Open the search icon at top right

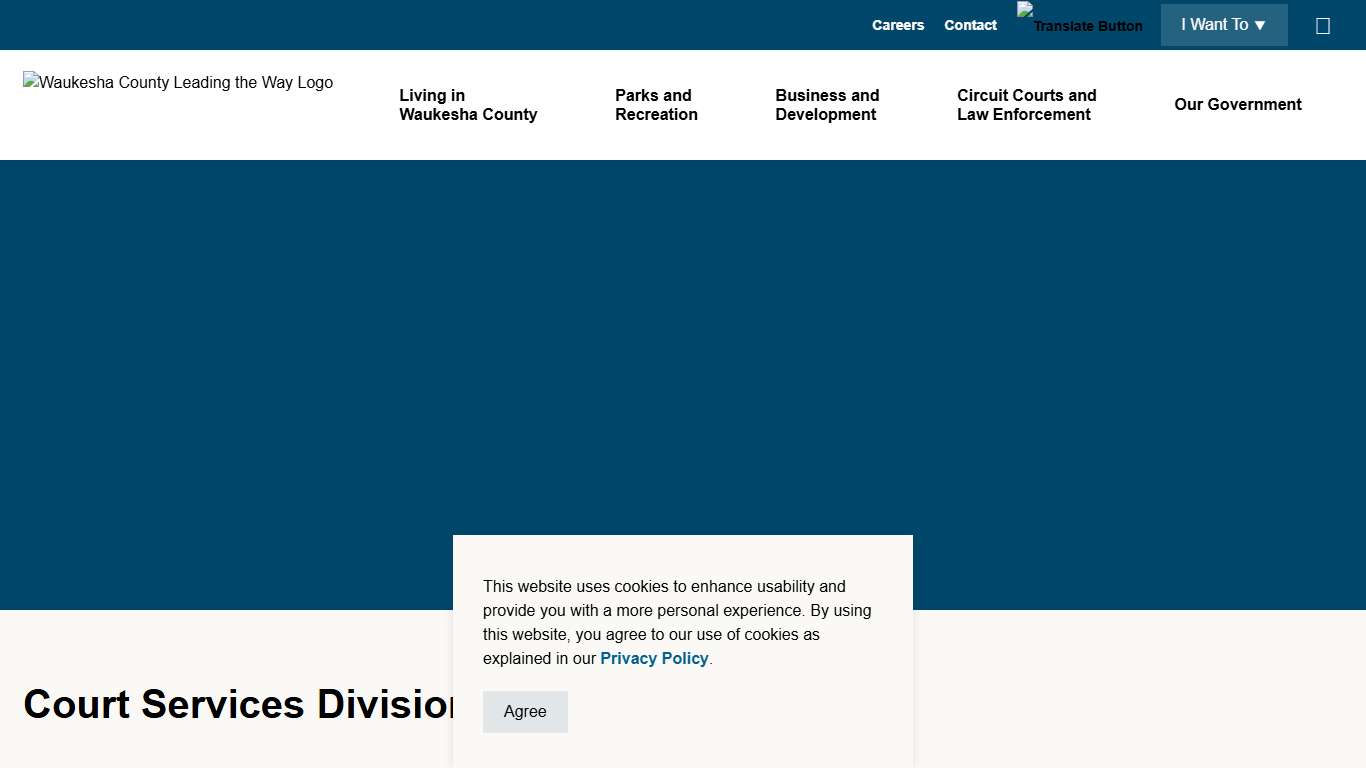pos(1323,25)
